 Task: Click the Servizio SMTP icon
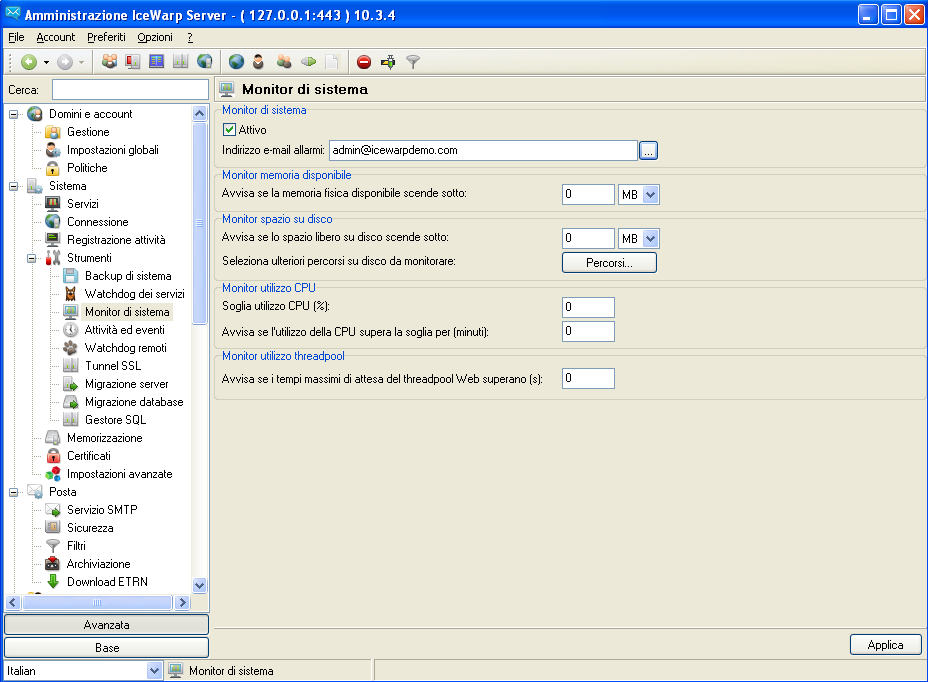53,510
